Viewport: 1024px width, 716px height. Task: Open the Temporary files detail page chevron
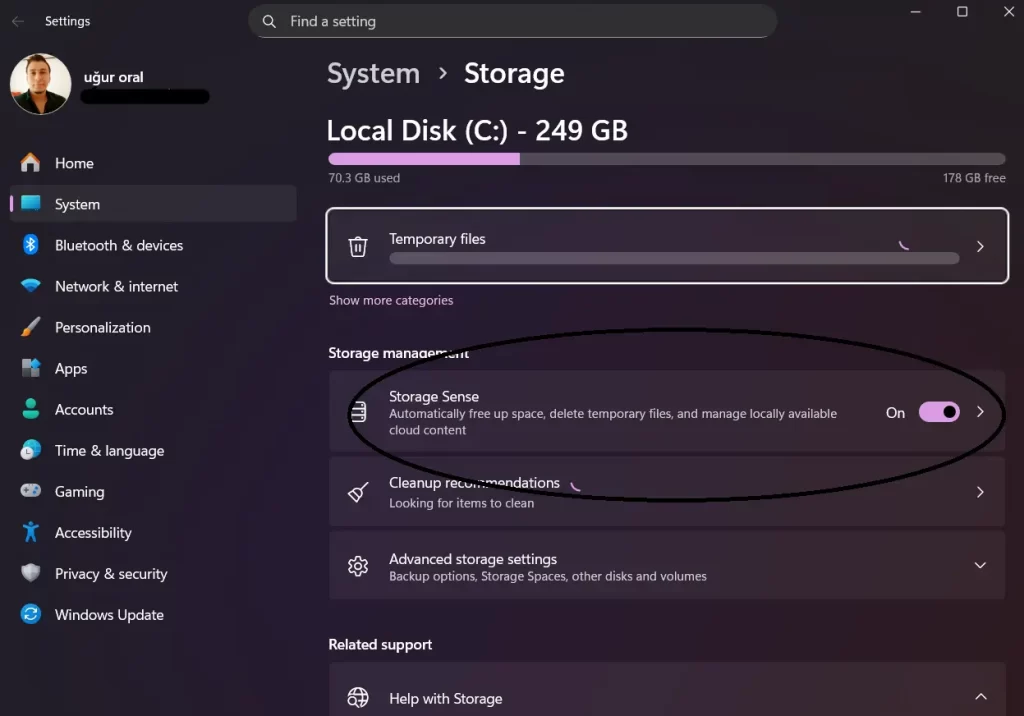(981, 246)
